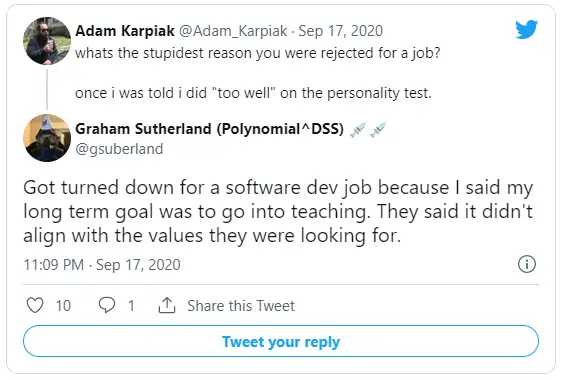
Task: Open Graham Sutherland (Polynomial^DSS) name
Action: (x=210, y=129)
